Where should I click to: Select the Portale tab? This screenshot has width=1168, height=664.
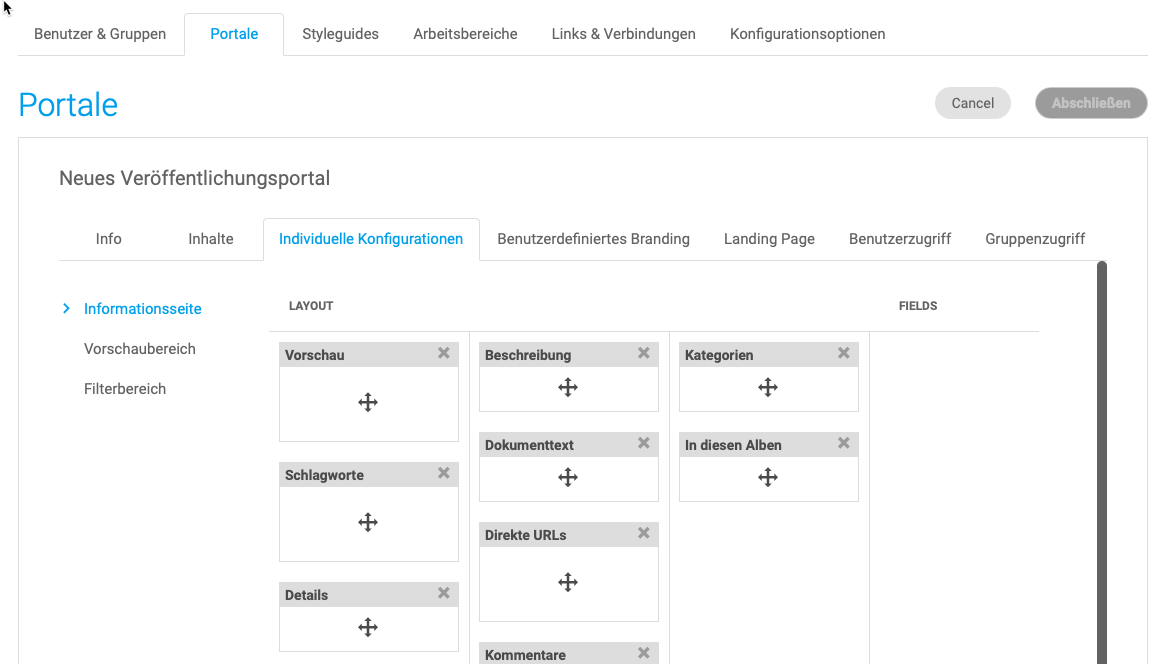pos(234,34)
